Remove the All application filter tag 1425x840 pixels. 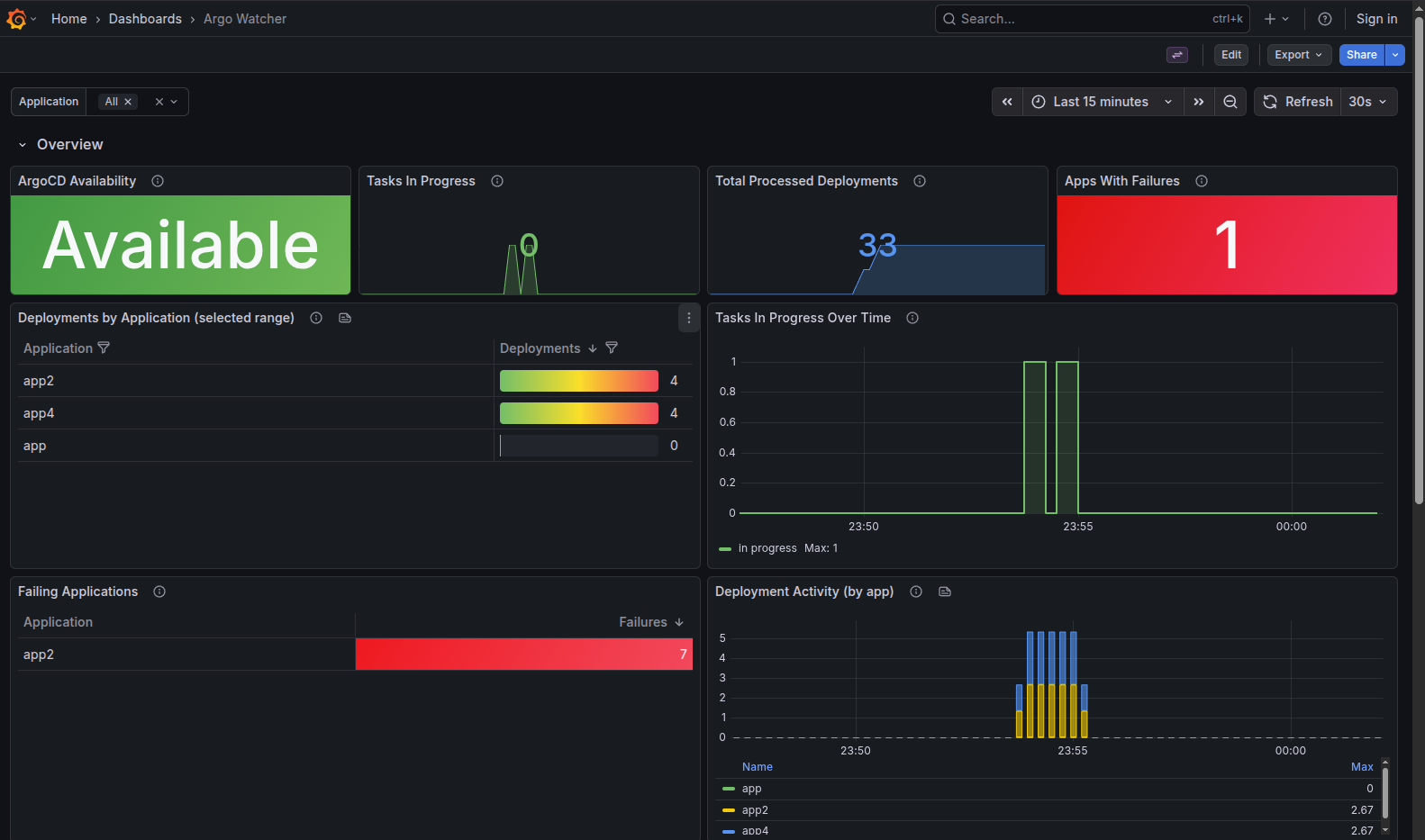pos(128,102)
